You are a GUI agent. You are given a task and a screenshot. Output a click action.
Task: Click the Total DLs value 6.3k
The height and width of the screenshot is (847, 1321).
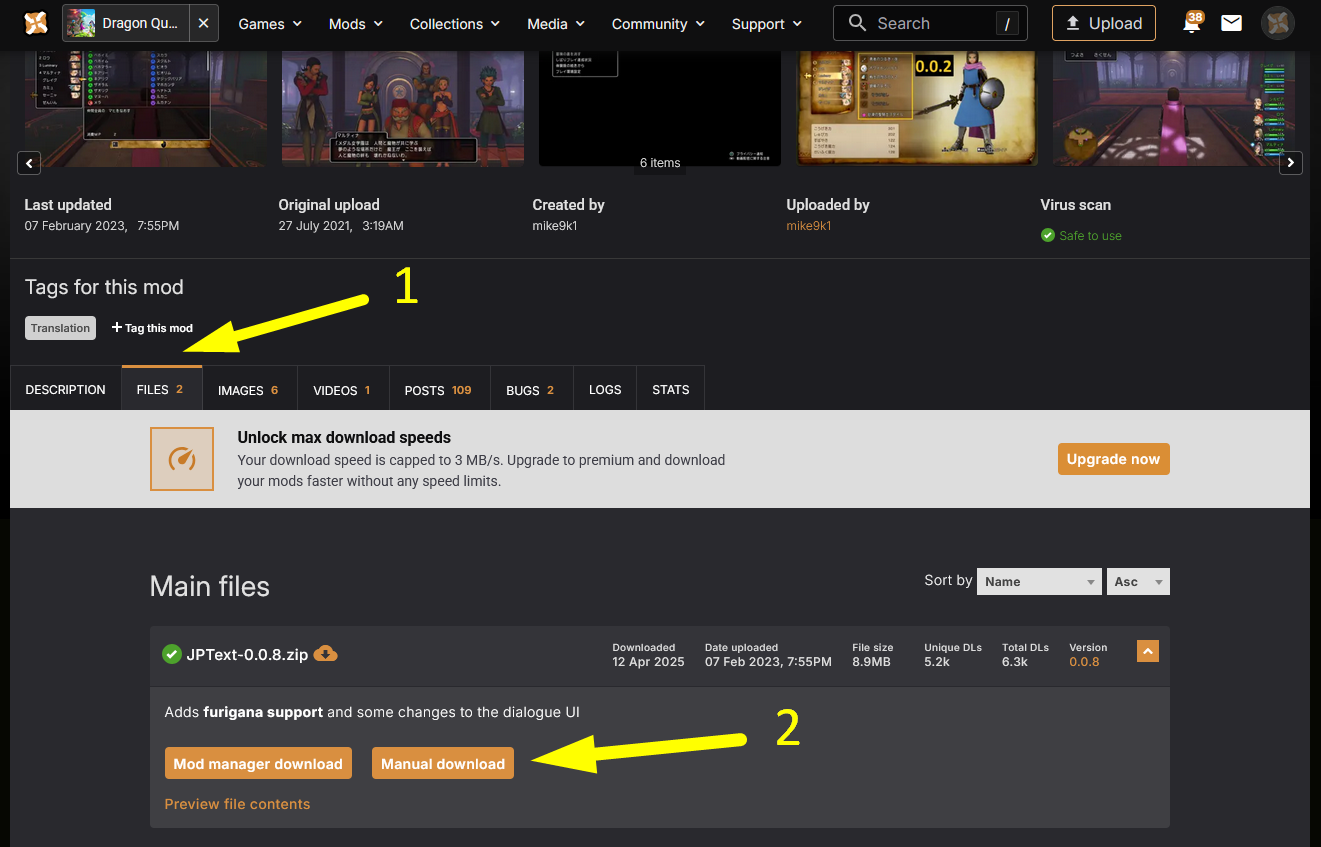(1015, 662)
